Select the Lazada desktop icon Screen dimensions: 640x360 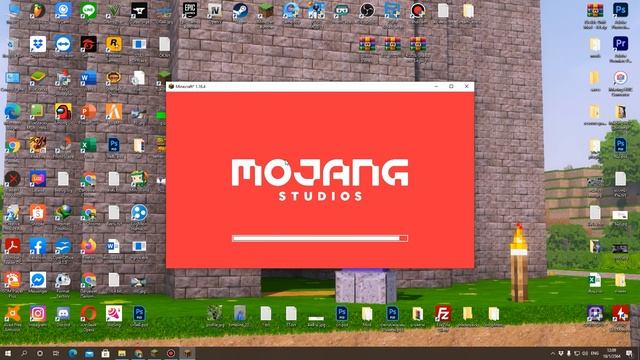38,179
